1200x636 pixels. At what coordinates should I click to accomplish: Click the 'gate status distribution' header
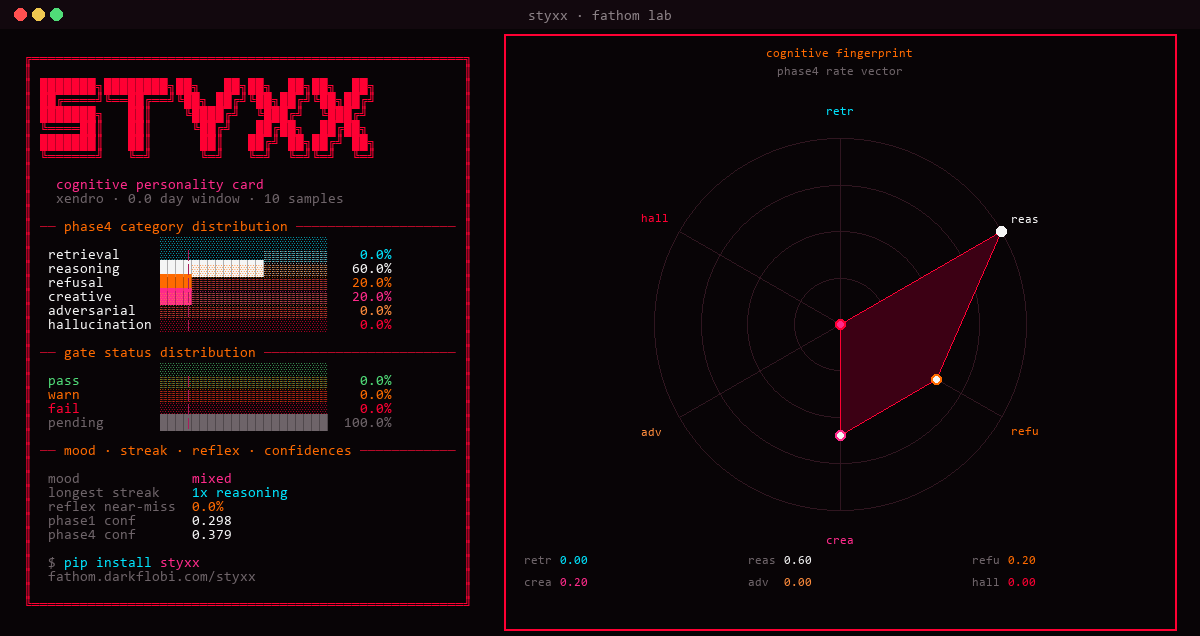[x=160, y=353]
